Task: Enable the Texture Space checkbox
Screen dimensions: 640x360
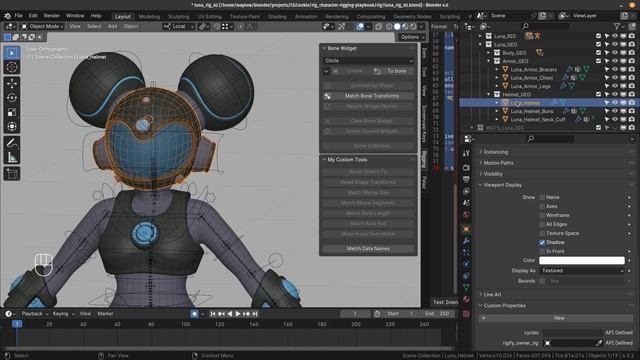Action: 542,233
